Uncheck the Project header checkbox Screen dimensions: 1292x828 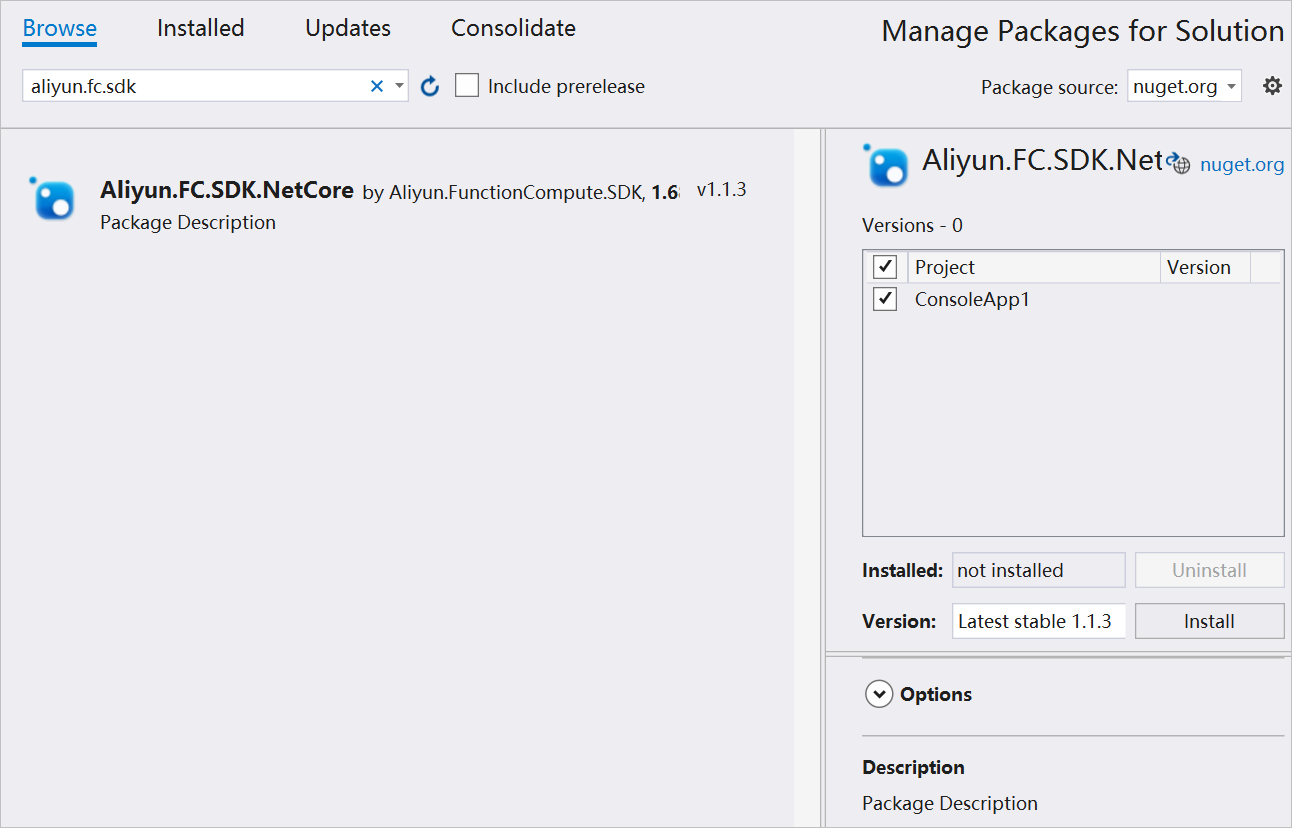884,266
